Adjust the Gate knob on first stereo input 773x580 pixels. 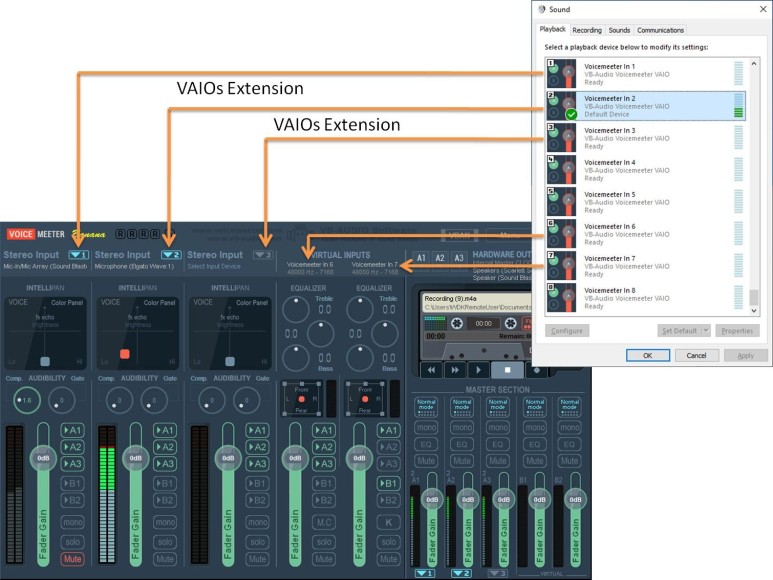point(62,400)
